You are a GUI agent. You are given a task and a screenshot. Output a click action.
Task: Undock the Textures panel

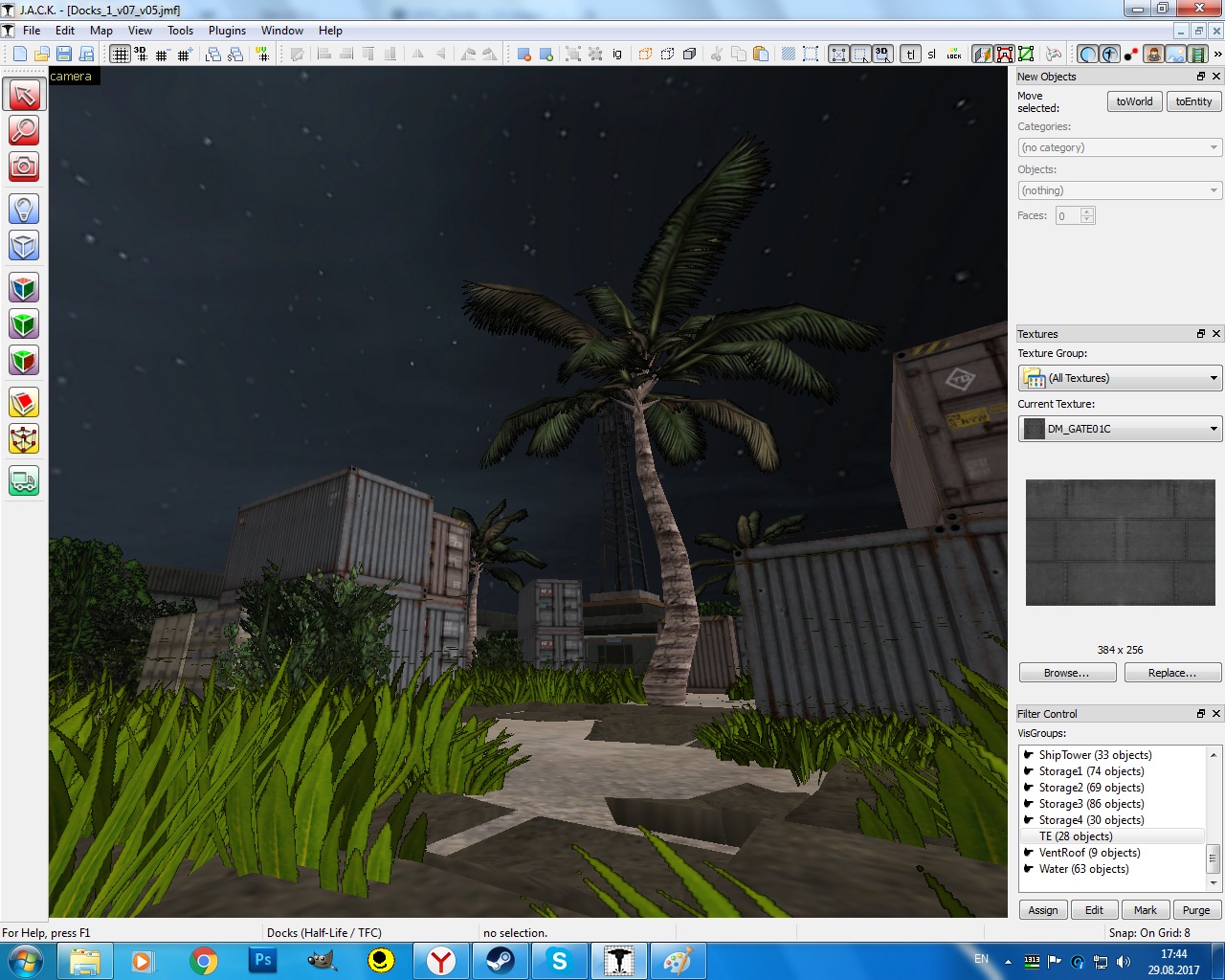1201,334
